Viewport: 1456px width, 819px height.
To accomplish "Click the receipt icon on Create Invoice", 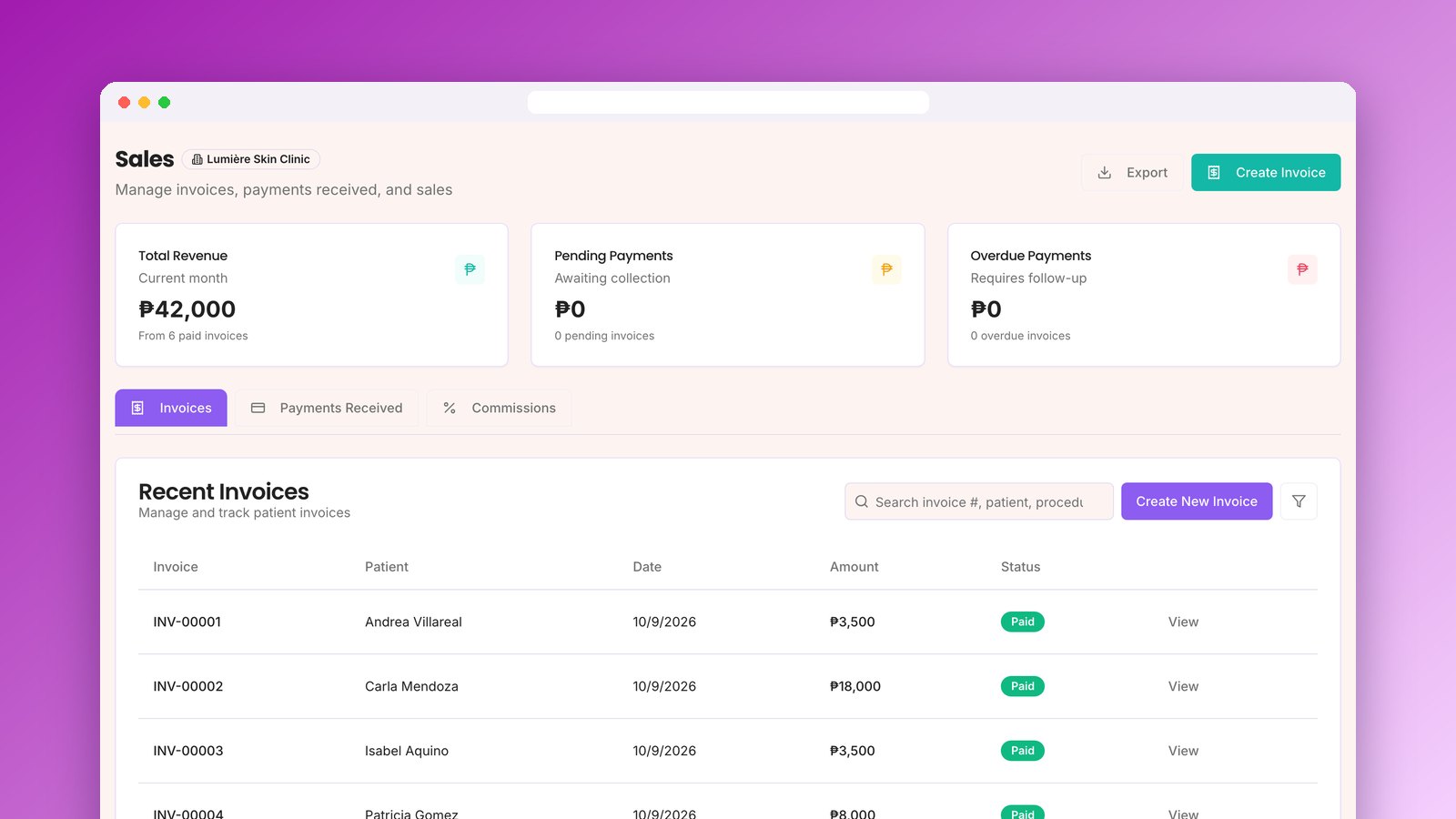I will 1214,172.
